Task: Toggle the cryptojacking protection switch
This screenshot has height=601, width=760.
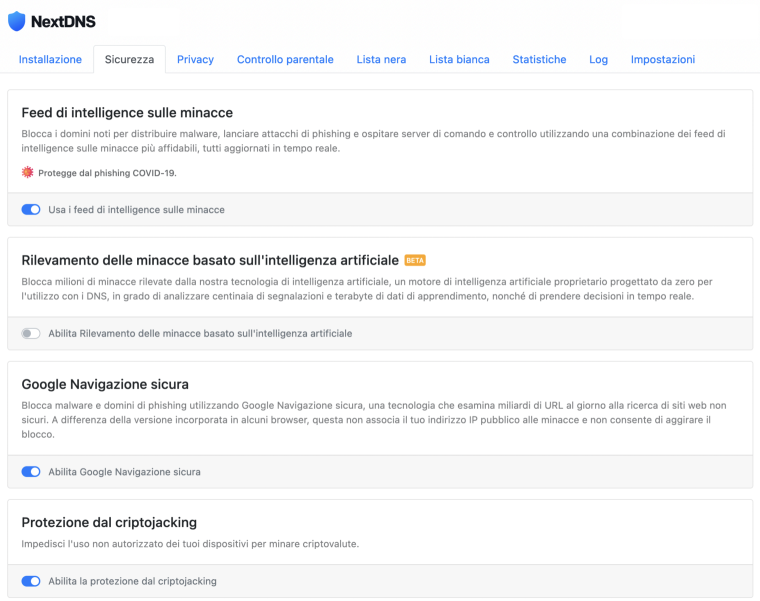Action: 31,581
